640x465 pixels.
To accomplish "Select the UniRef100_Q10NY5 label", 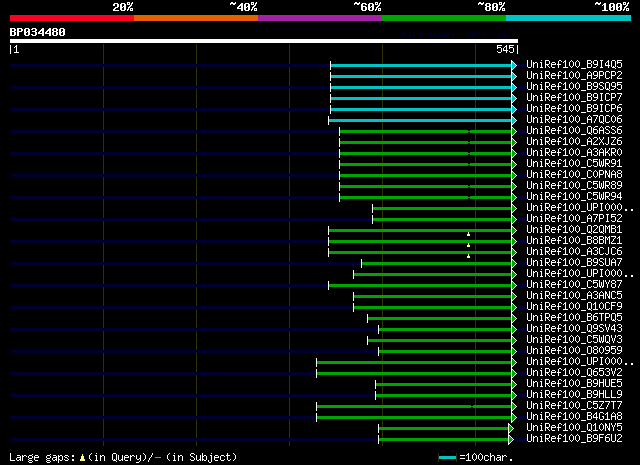I will tap(574, 428).
